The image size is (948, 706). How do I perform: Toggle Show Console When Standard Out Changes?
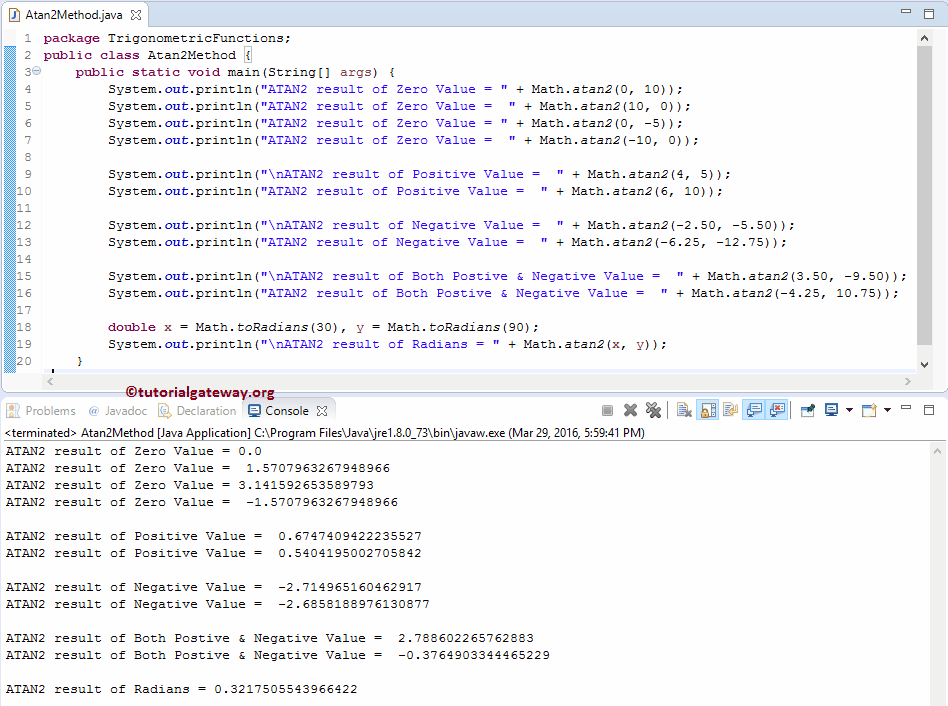pos(752,410)
